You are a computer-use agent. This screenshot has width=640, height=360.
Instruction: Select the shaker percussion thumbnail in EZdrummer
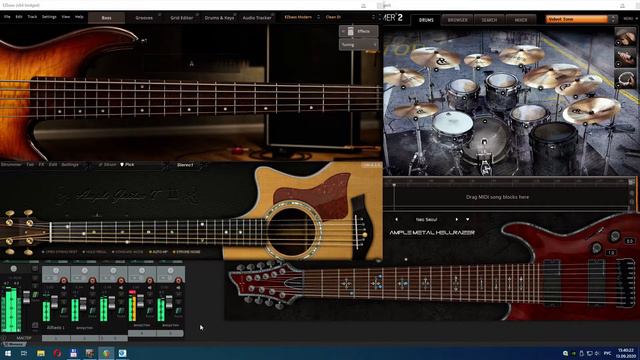click(x=625, y=58)
